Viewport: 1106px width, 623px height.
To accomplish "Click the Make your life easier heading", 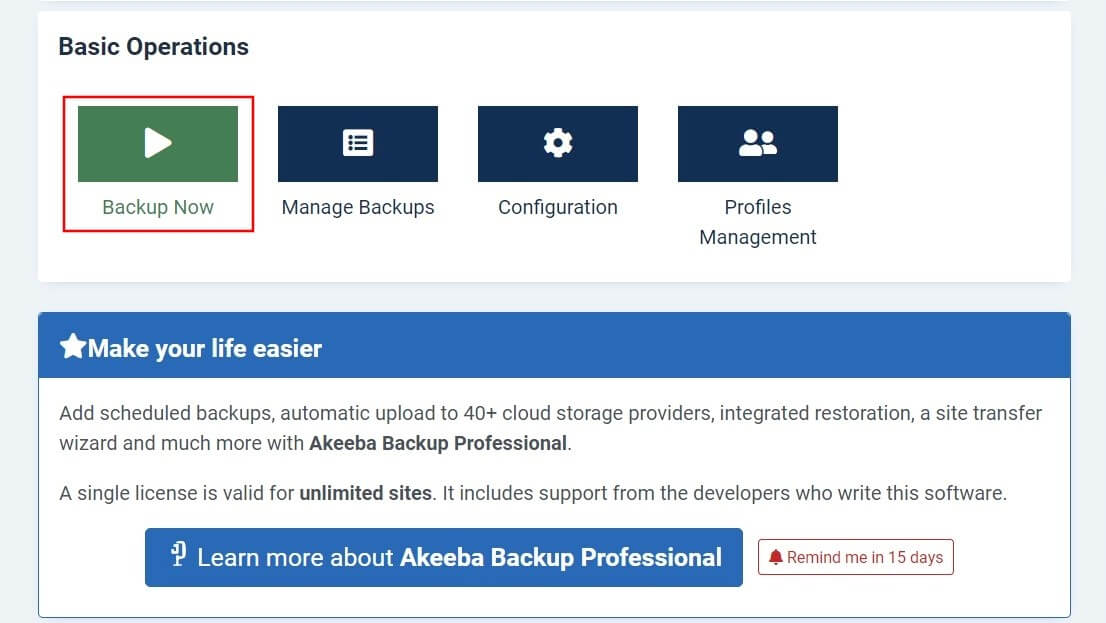I will coord(205,349).
